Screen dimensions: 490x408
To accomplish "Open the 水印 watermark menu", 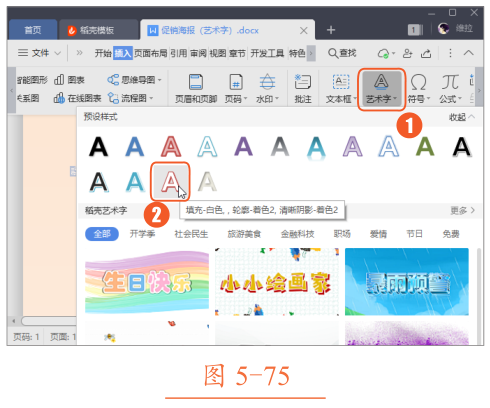I will click(267, 89).
